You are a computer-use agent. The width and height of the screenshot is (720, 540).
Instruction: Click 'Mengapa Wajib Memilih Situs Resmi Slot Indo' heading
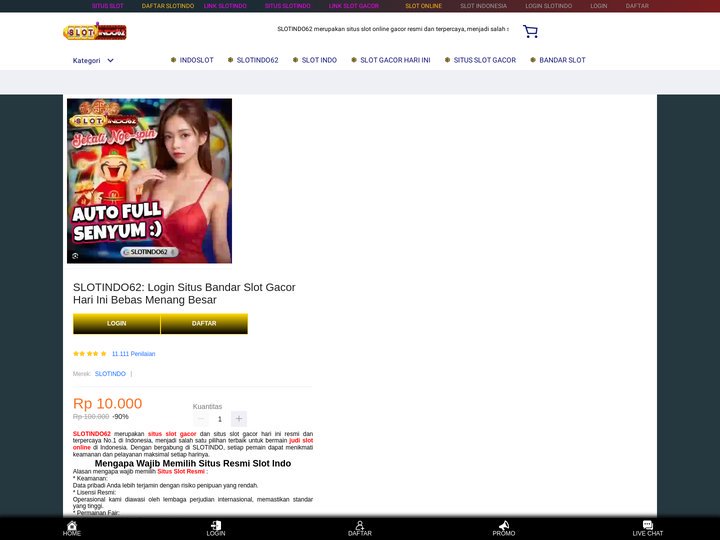click(193, 463)
